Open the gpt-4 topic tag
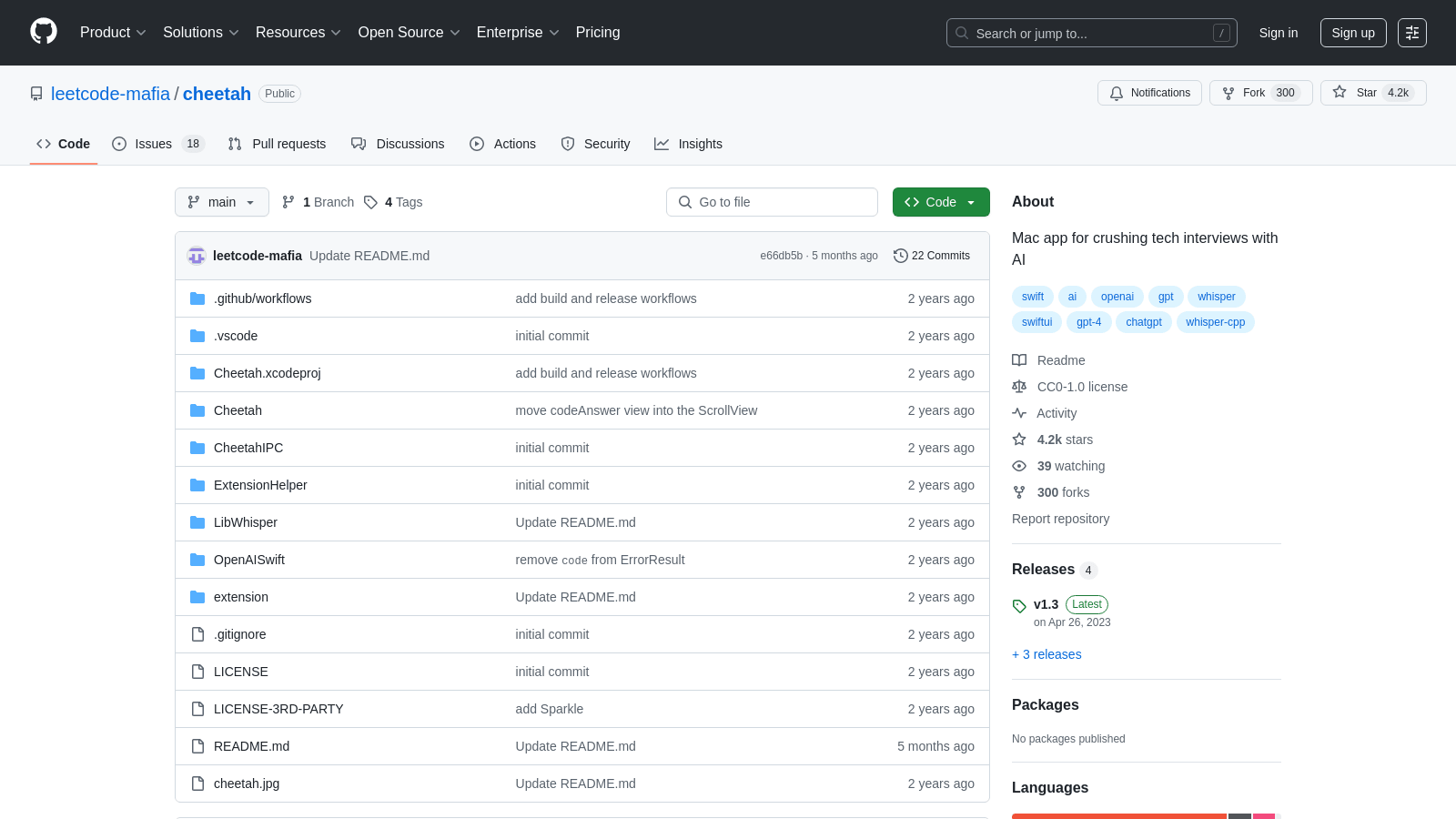 point(1088,322)
